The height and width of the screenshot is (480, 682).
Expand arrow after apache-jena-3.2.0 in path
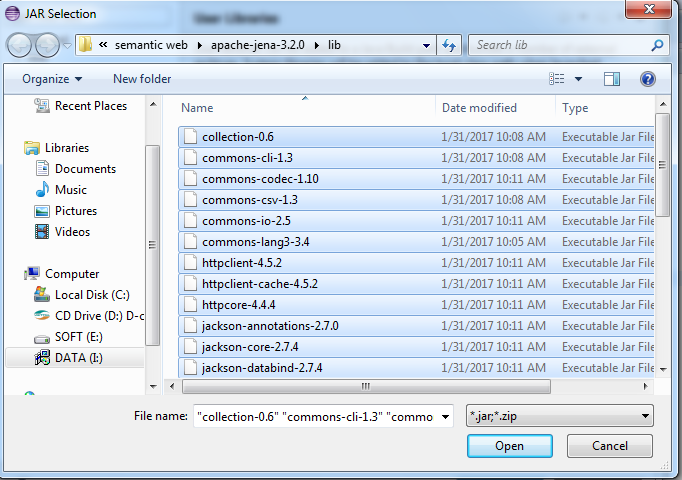[x=317, y=45]
